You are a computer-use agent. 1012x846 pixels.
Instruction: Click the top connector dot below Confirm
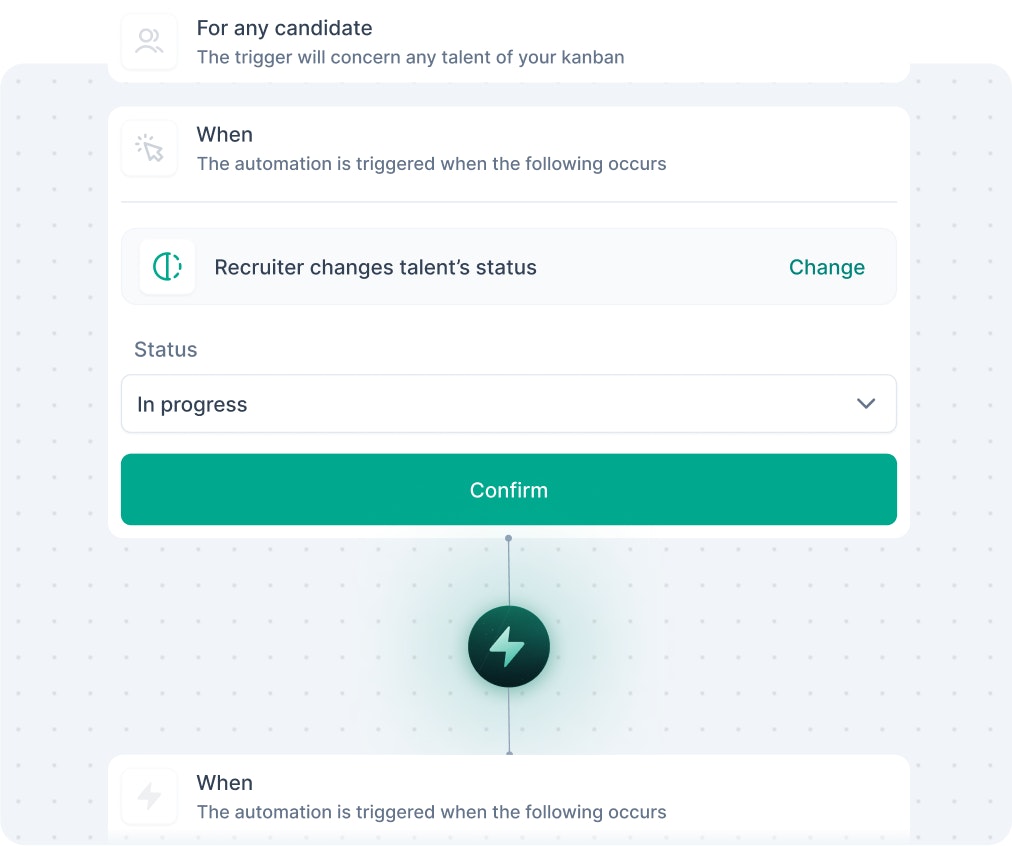point(509,538)
